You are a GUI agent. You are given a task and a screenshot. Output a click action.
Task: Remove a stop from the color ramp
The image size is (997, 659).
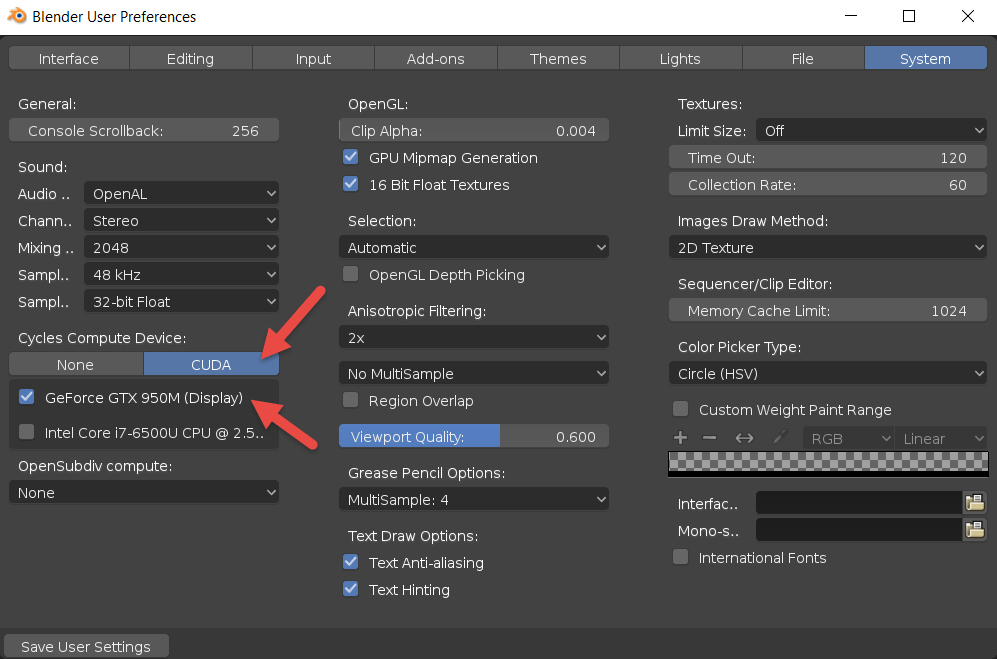click(x=707, y=437)
